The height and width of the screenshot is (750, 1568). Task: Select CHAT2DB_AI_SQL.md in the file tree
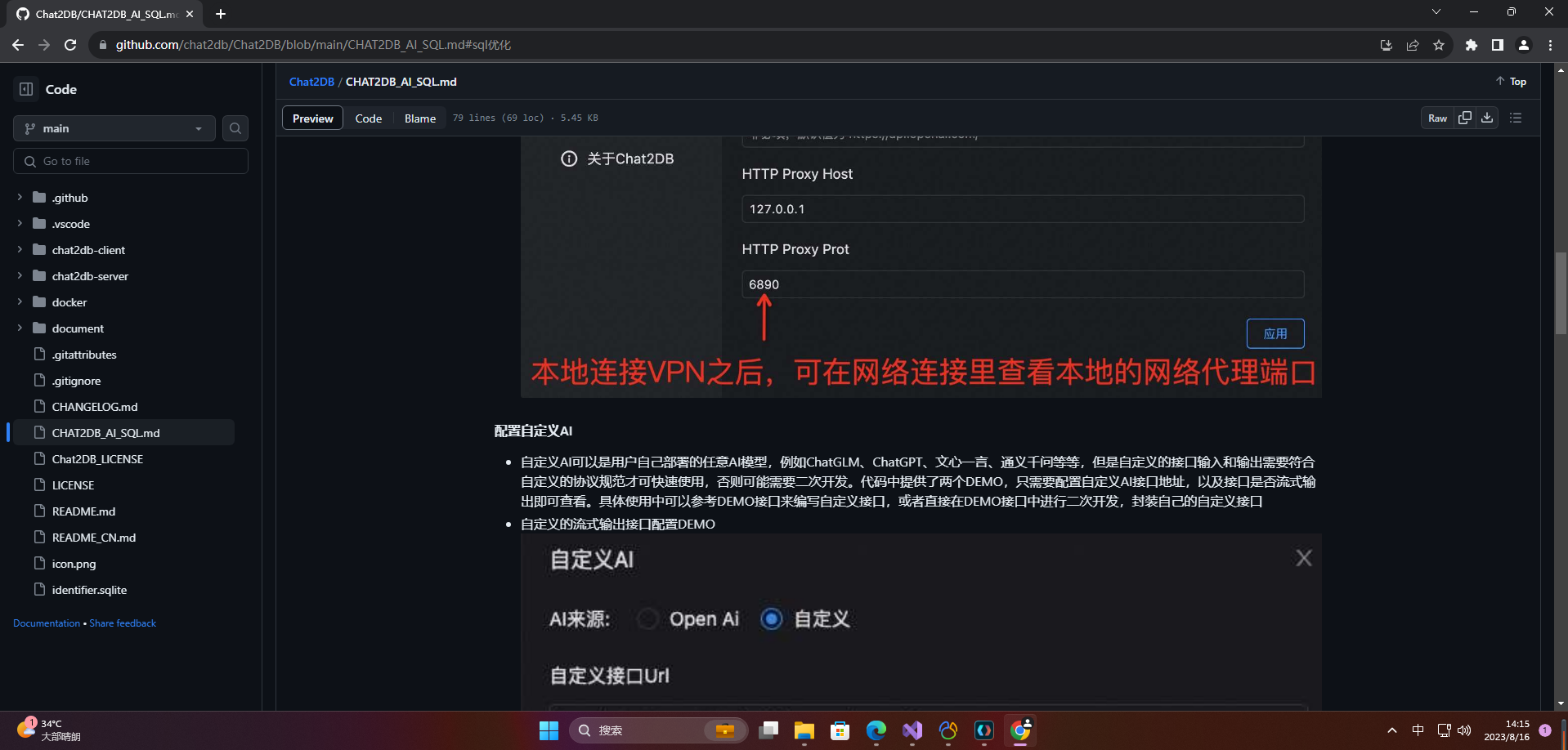124,433
